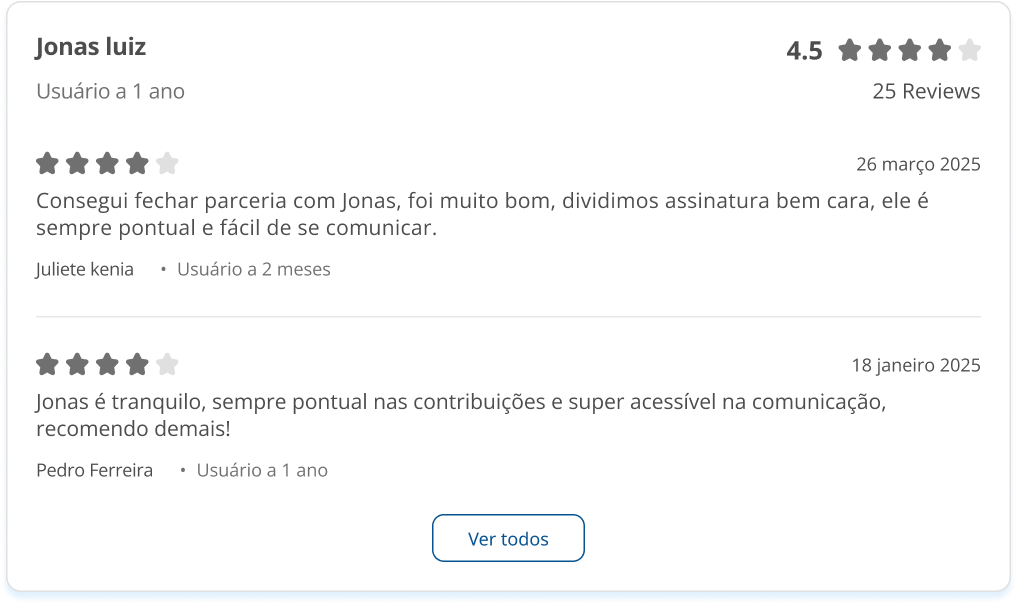Click the empty fifth star of Juliete's review
Screen dimensions: 1017x604
point(167,163)
